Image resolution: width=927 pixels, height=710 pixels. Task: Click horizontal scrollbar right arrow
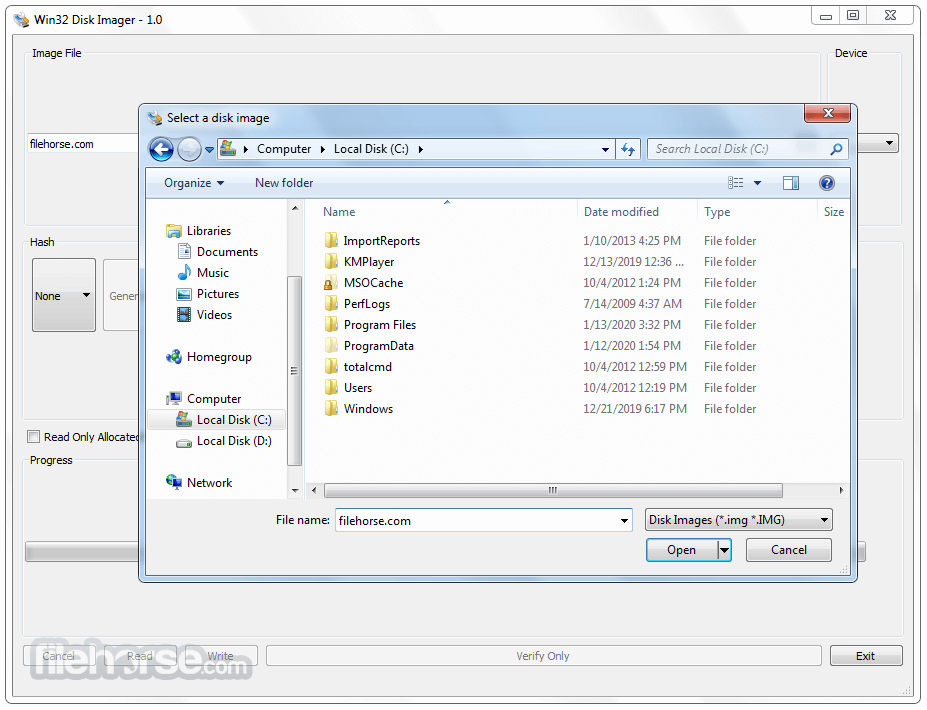pyautogui.click(x=841, y=491)
